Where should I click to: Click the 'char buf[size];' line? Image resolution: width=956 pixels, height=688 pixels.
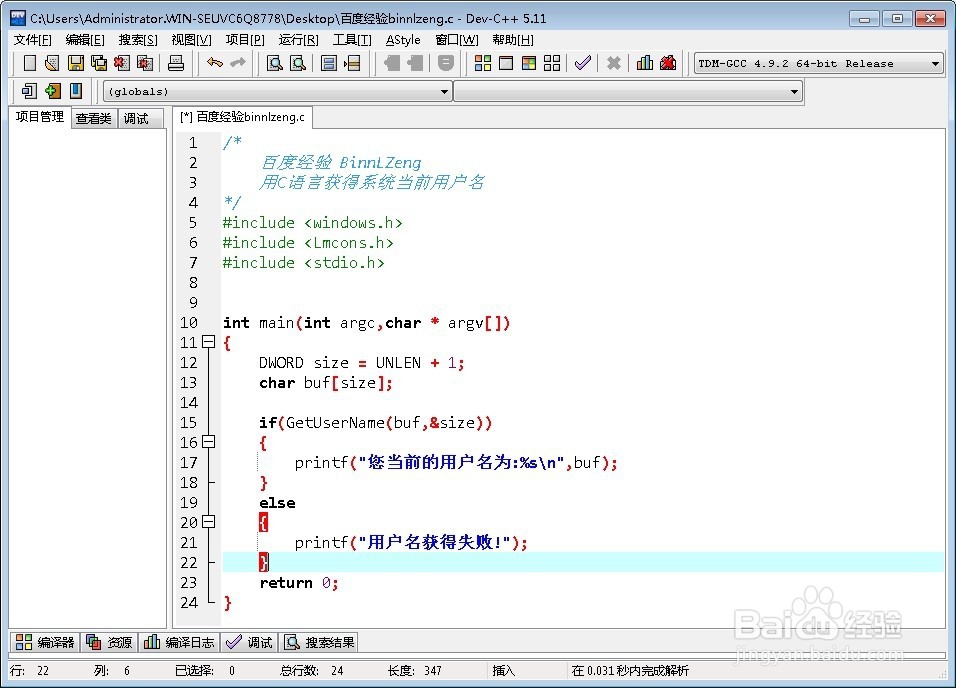(x=326, y=383)
